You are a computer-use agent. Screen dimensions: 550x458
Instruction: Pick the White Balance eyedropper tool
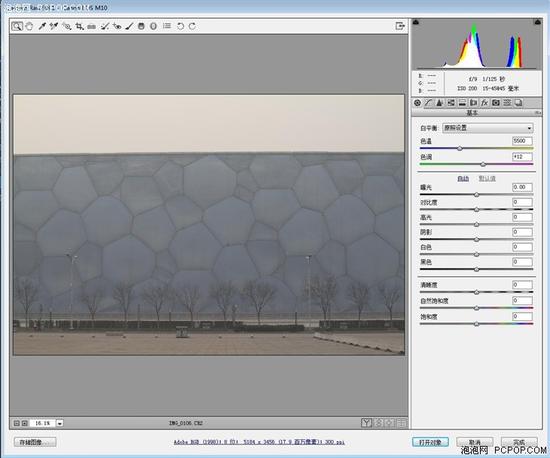point(42,26)
